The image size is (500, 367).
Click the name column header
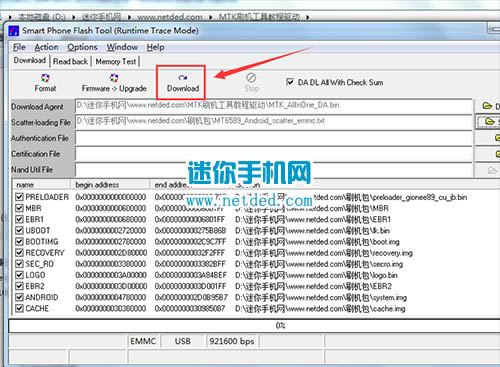click(x=42, y=184)
